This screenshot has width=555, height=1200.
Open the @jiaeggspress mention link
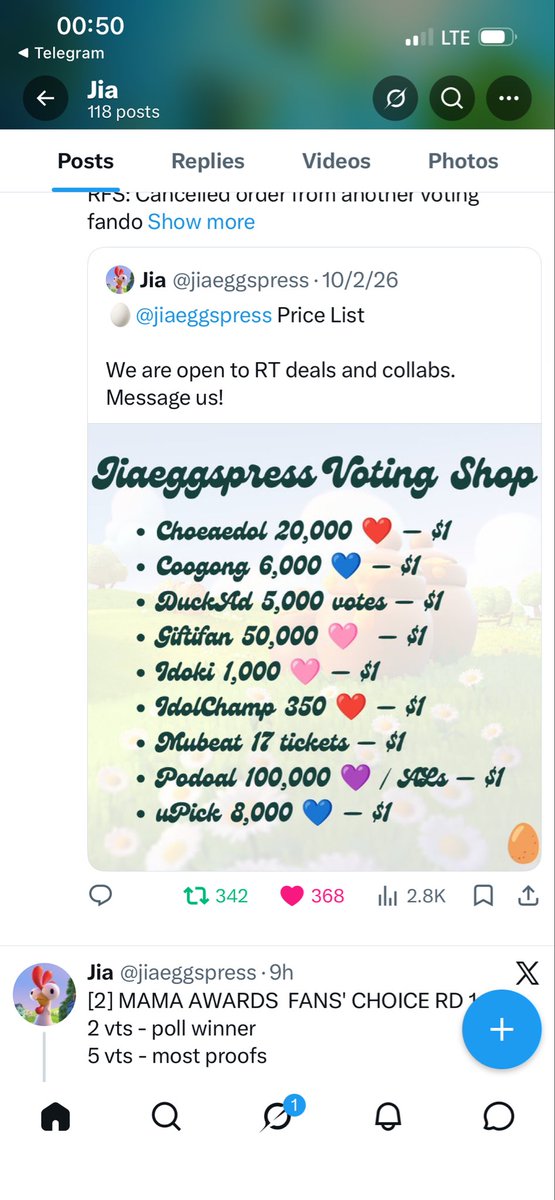(x=203, y=316)
